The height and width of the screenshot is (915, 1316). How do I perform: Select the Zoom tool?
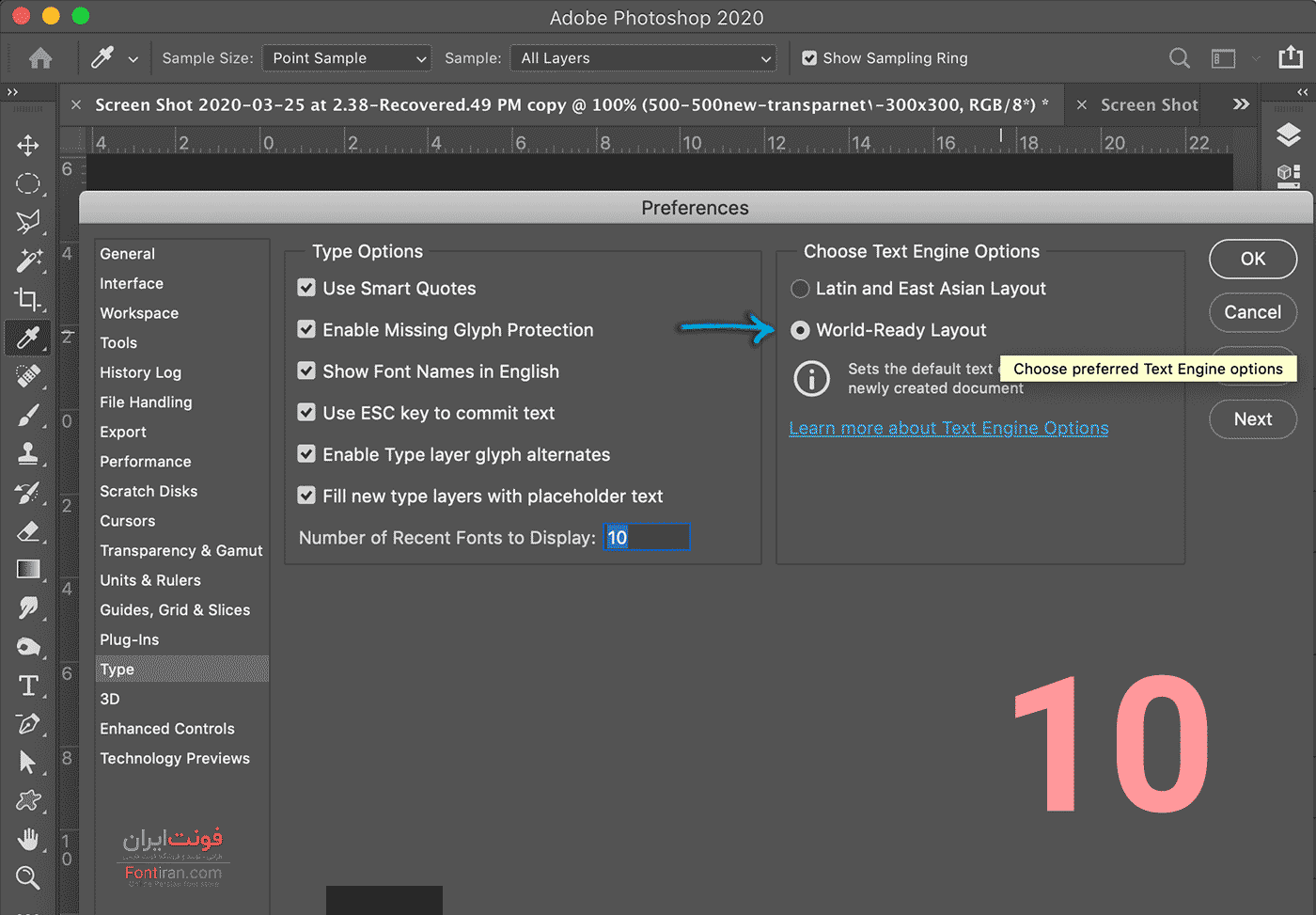pyautogui.click(x=28, y=877)
